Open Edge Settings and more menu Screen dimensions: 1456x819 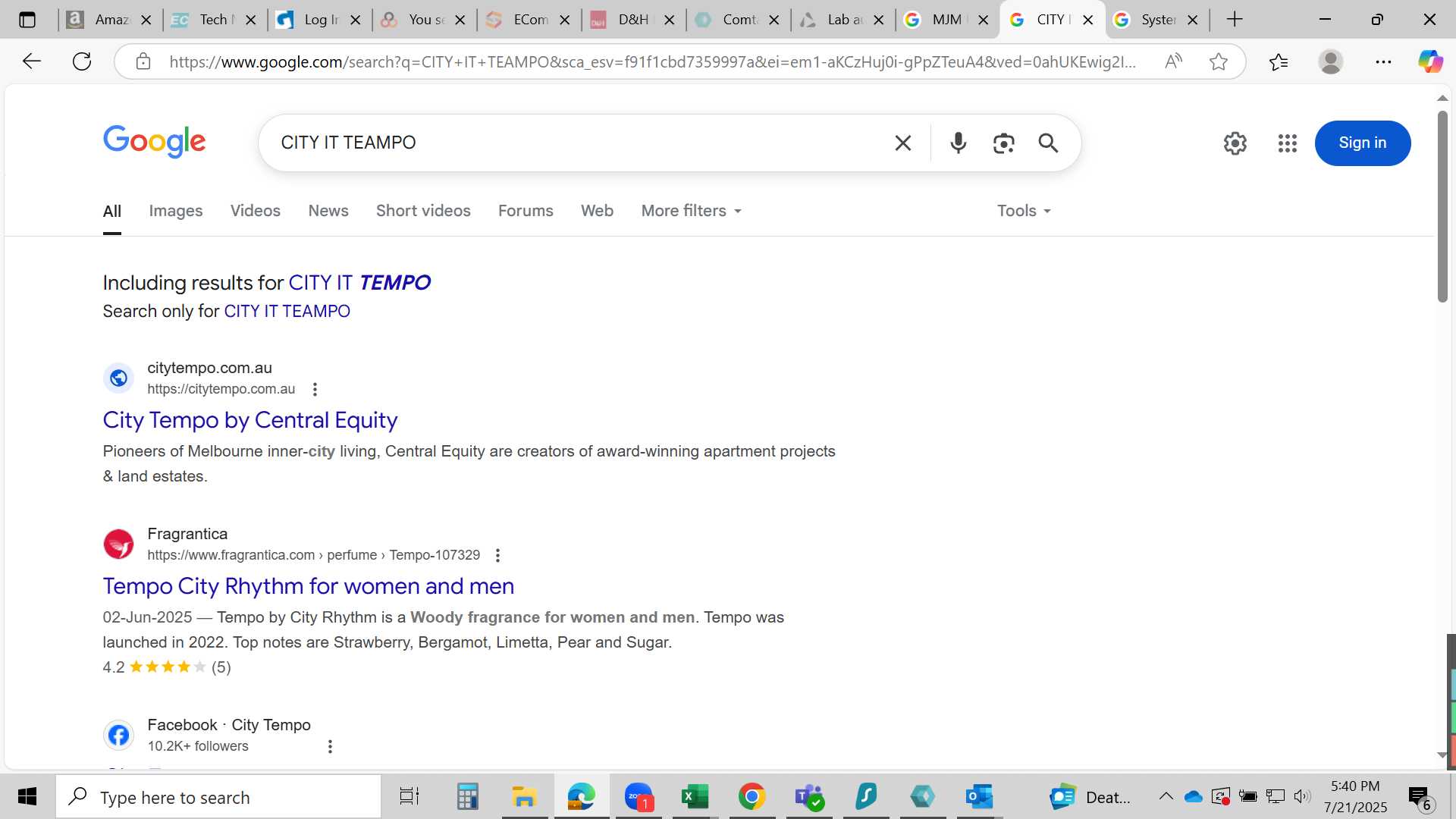pyautogui.click(x=1383, y=61)
